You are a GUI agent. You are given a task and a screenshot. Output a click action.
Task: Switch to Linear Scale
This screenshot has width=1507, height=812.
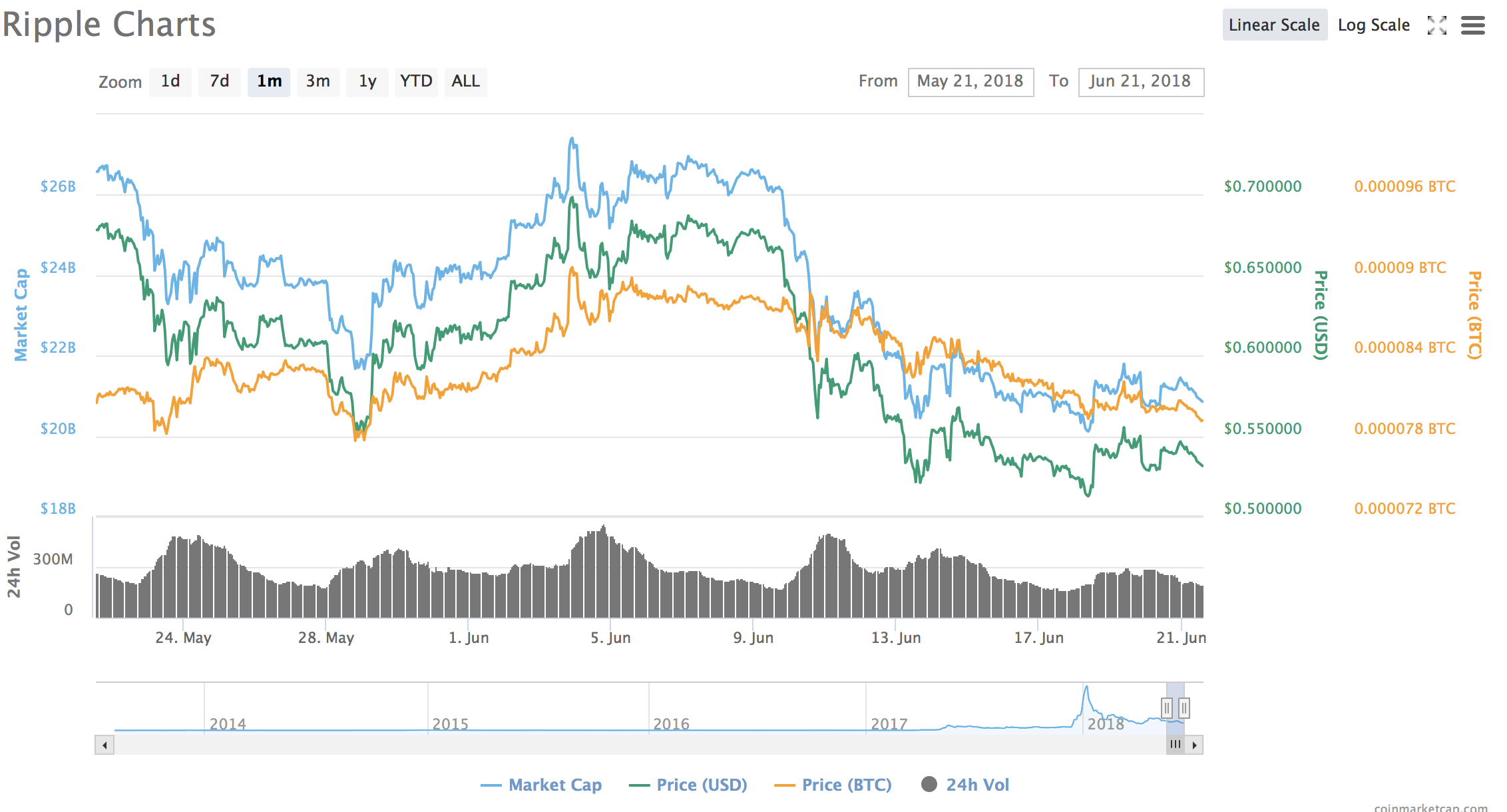pyautogui.click(x=1274, y=25)
